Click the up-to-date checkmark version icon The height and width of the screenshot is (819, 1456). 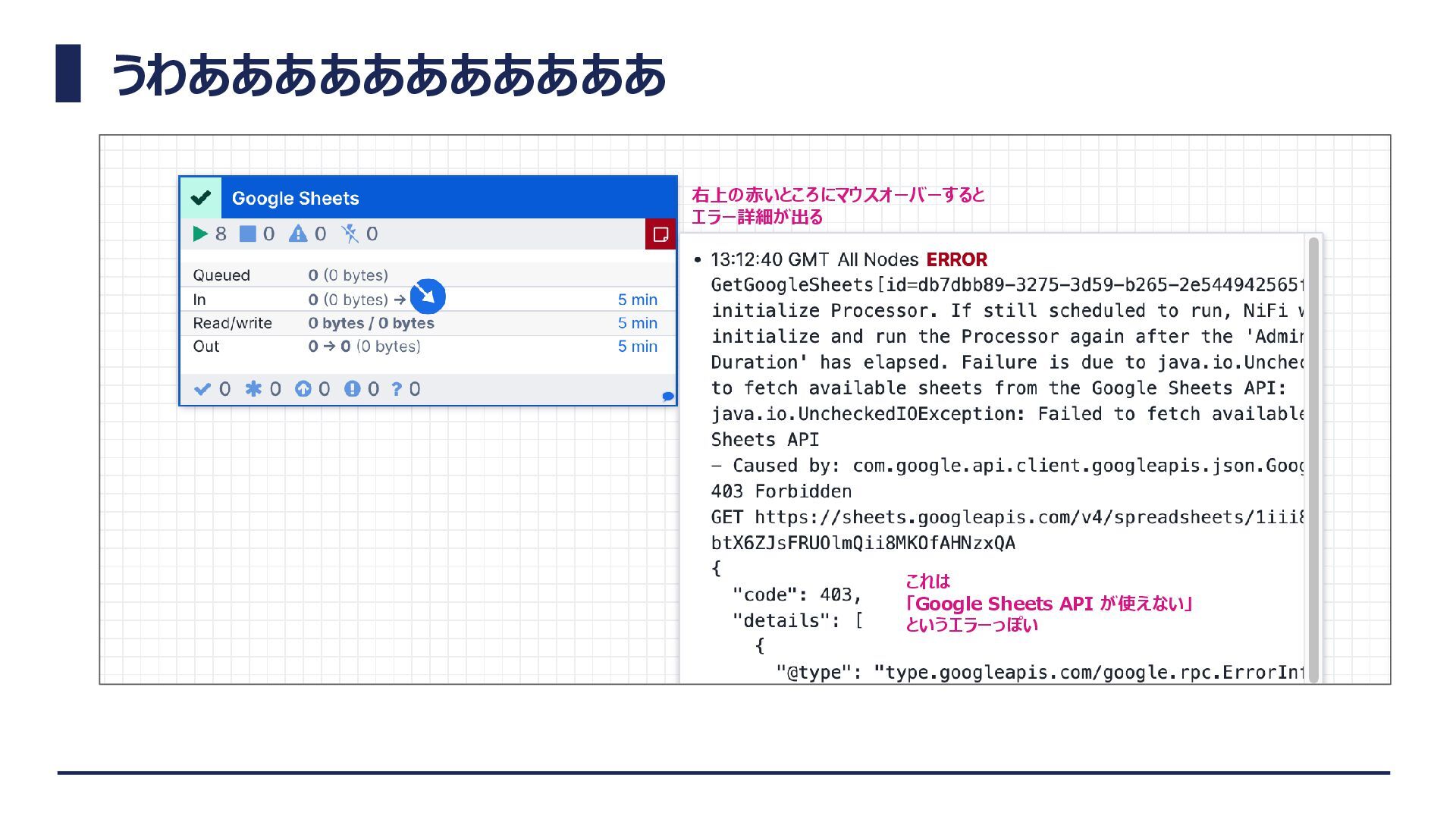(x=202, y=389)
